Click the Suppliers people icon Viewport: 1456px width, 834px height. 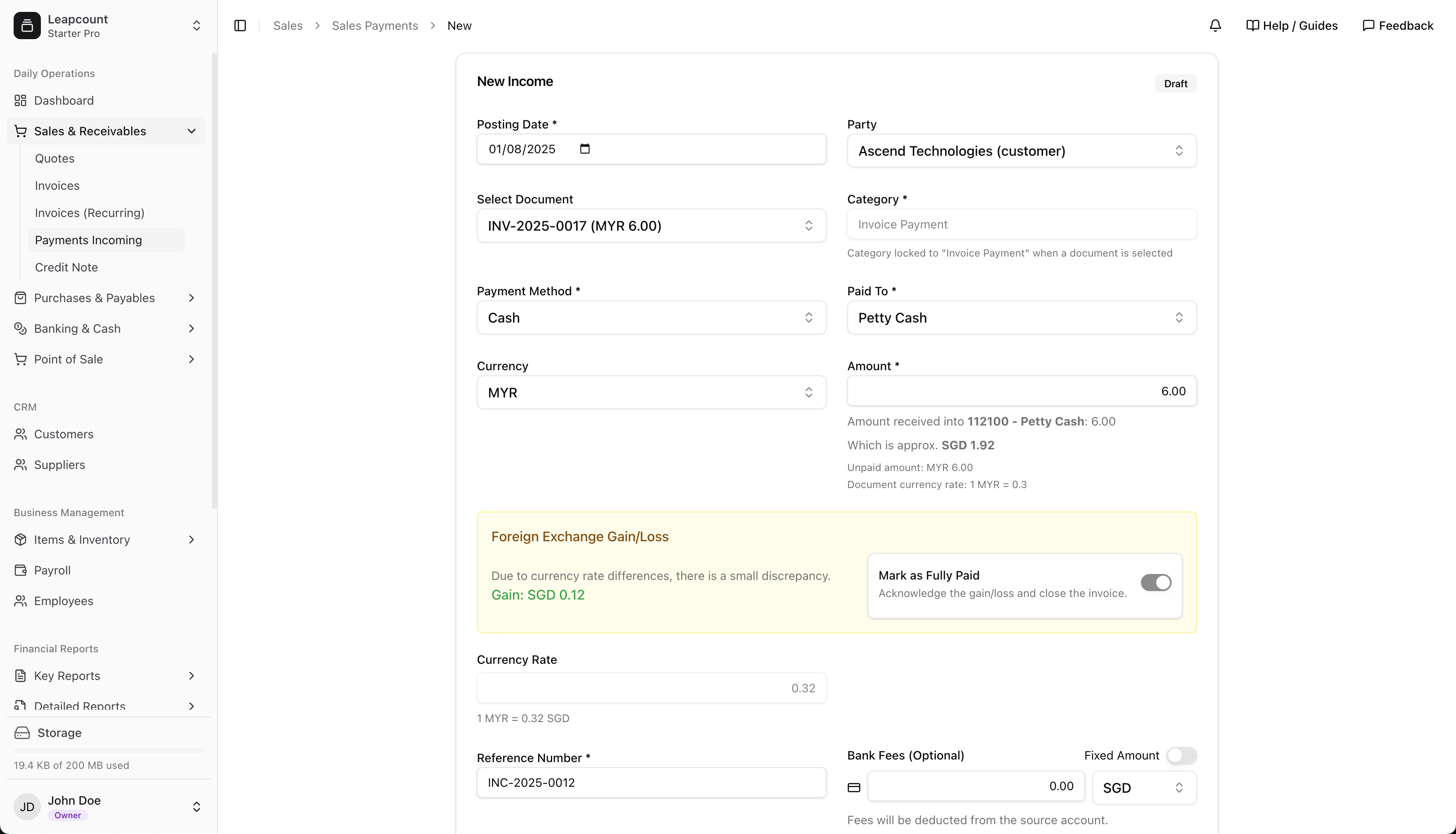(20, 465)
